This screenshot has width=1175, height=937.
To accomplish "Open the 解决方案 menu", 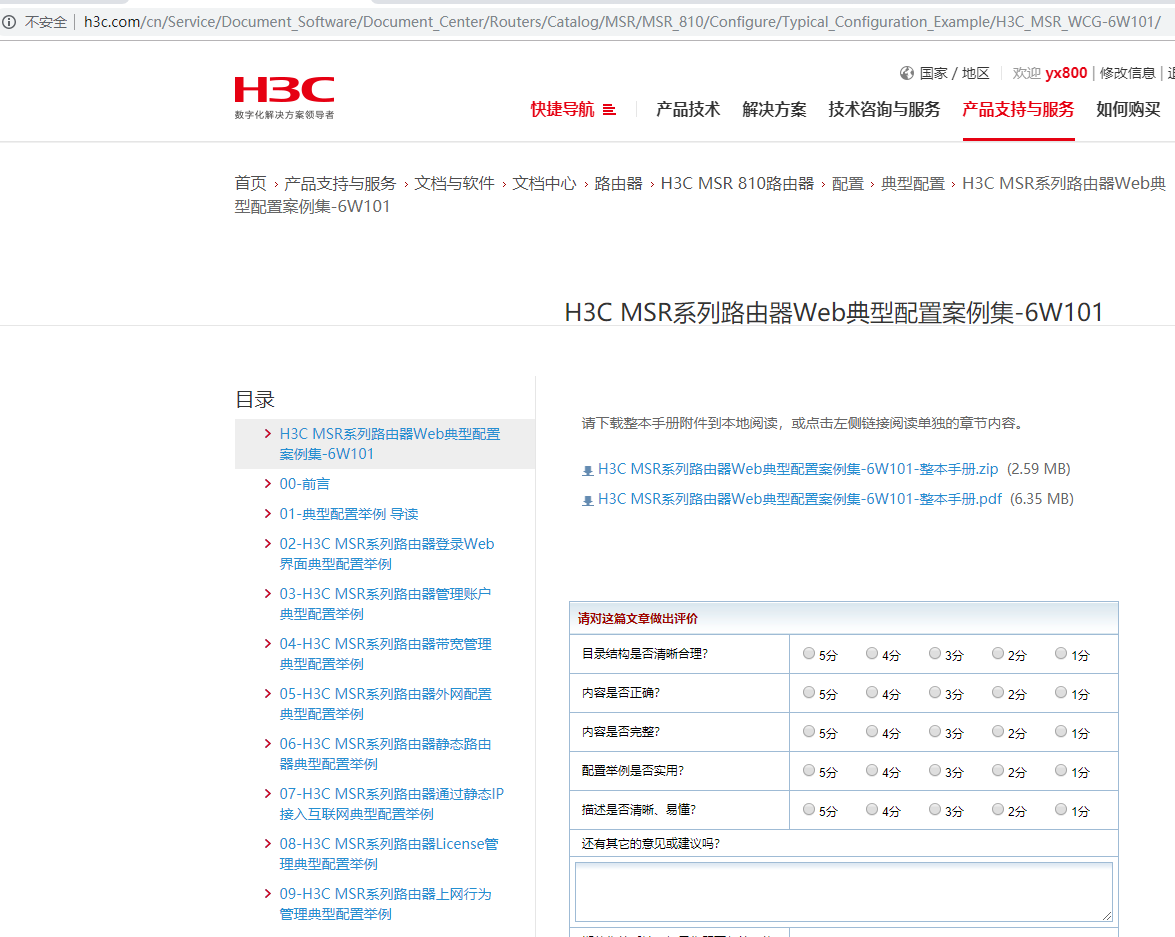I will (x=774, y=109).
